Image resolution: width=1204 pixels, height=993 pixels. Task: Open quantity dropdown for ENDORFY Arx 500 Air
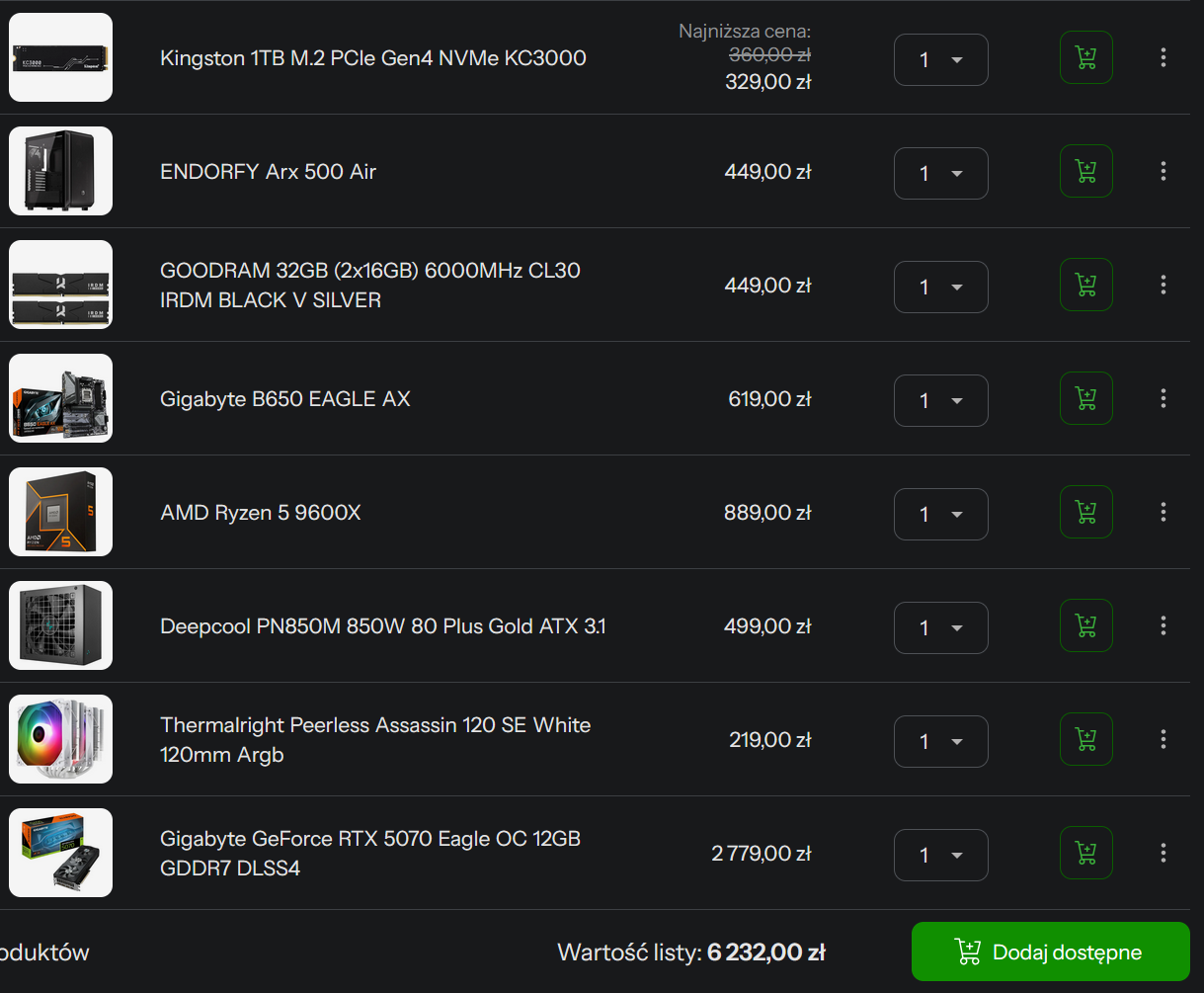coord(941,174)
